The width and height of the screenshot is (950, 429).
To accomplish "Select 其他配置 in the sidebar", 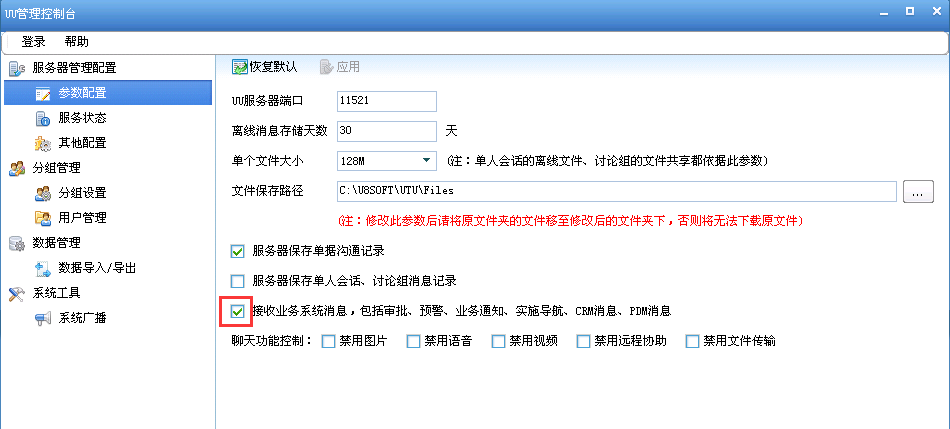I will click(x=82, y=143).
